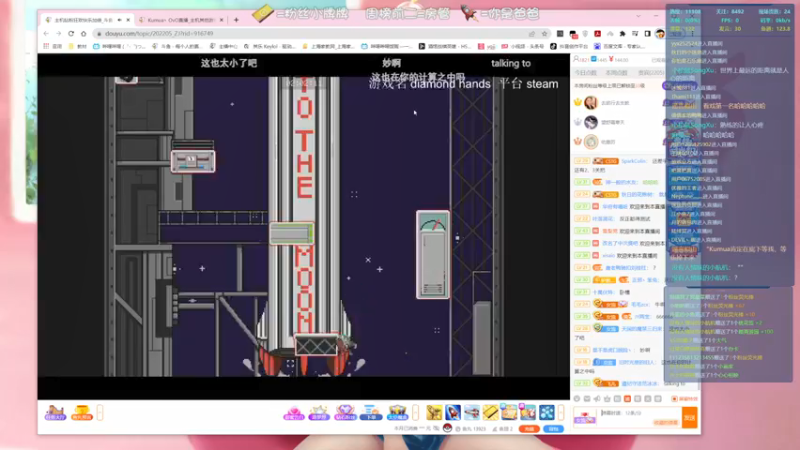800x450 pixels.
Task: Open the extensions puzzle icon
Action: (622, 34)
